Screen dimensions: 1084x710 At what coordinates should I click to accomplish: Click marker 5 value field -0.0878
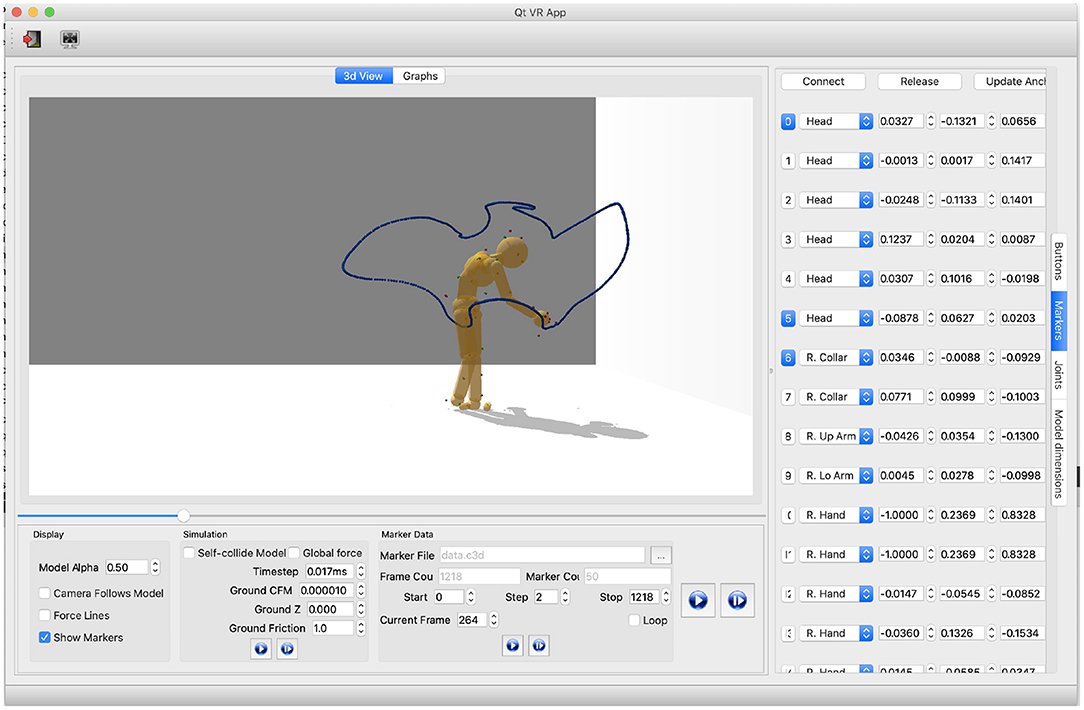click(901, 318)
